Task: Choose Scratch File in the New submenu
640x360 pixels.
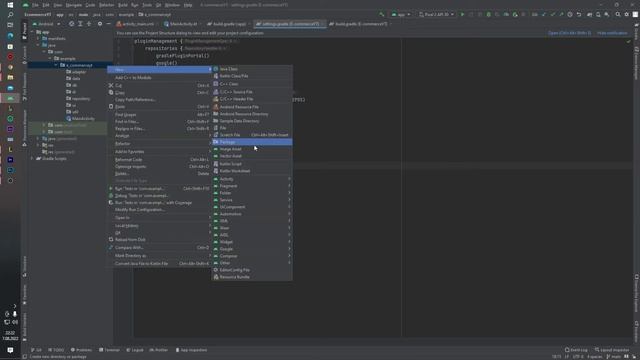Action: (252, 135)
